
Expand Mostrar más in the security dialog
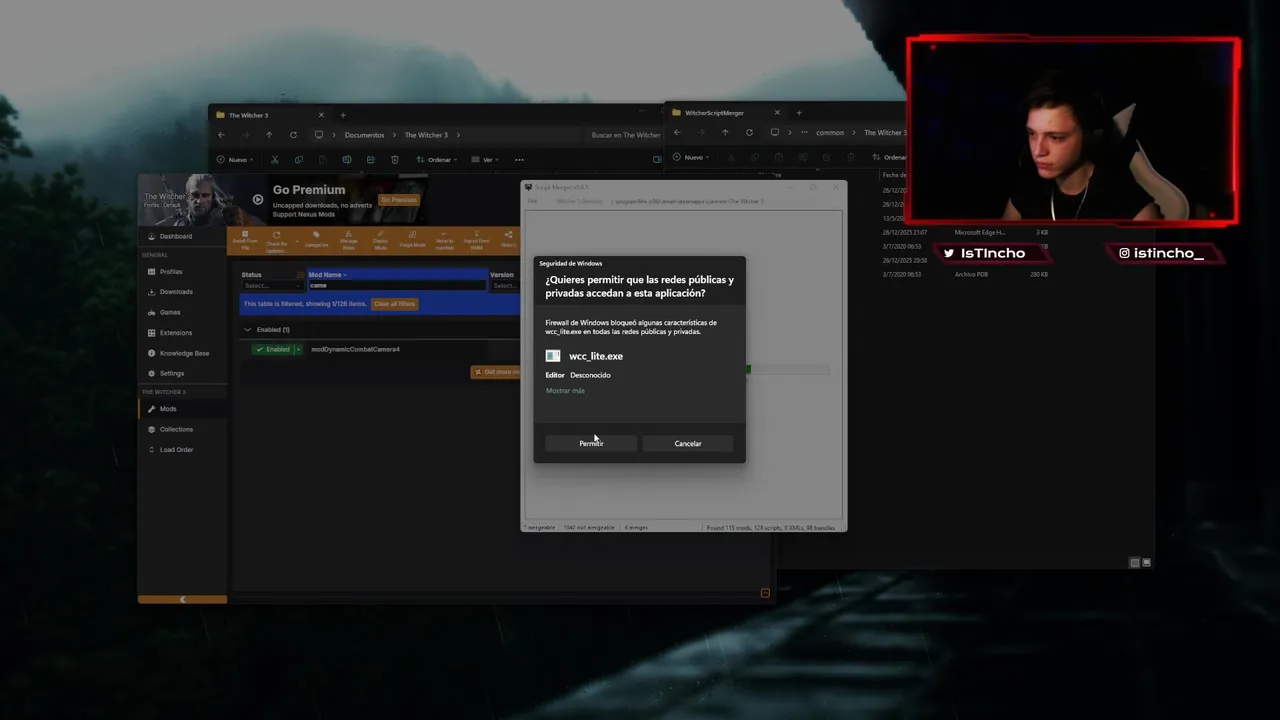coord(565,391)
